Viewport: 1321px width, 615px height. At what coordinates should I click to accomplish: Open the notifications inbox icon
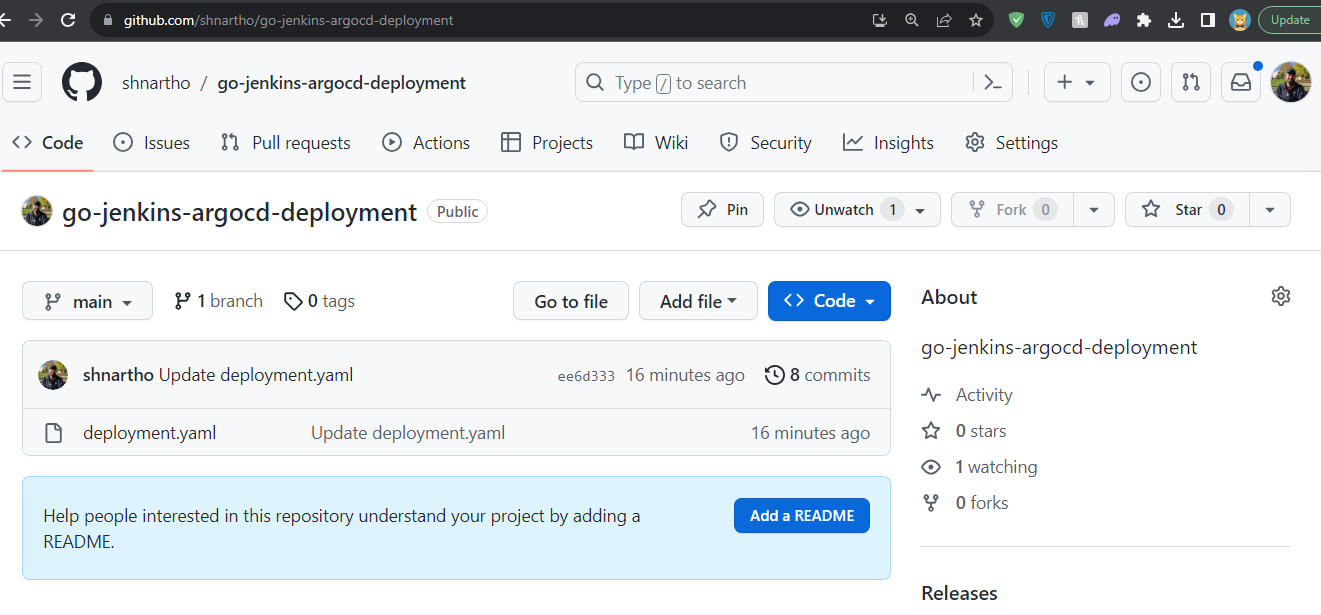(x=1241, y=82)
